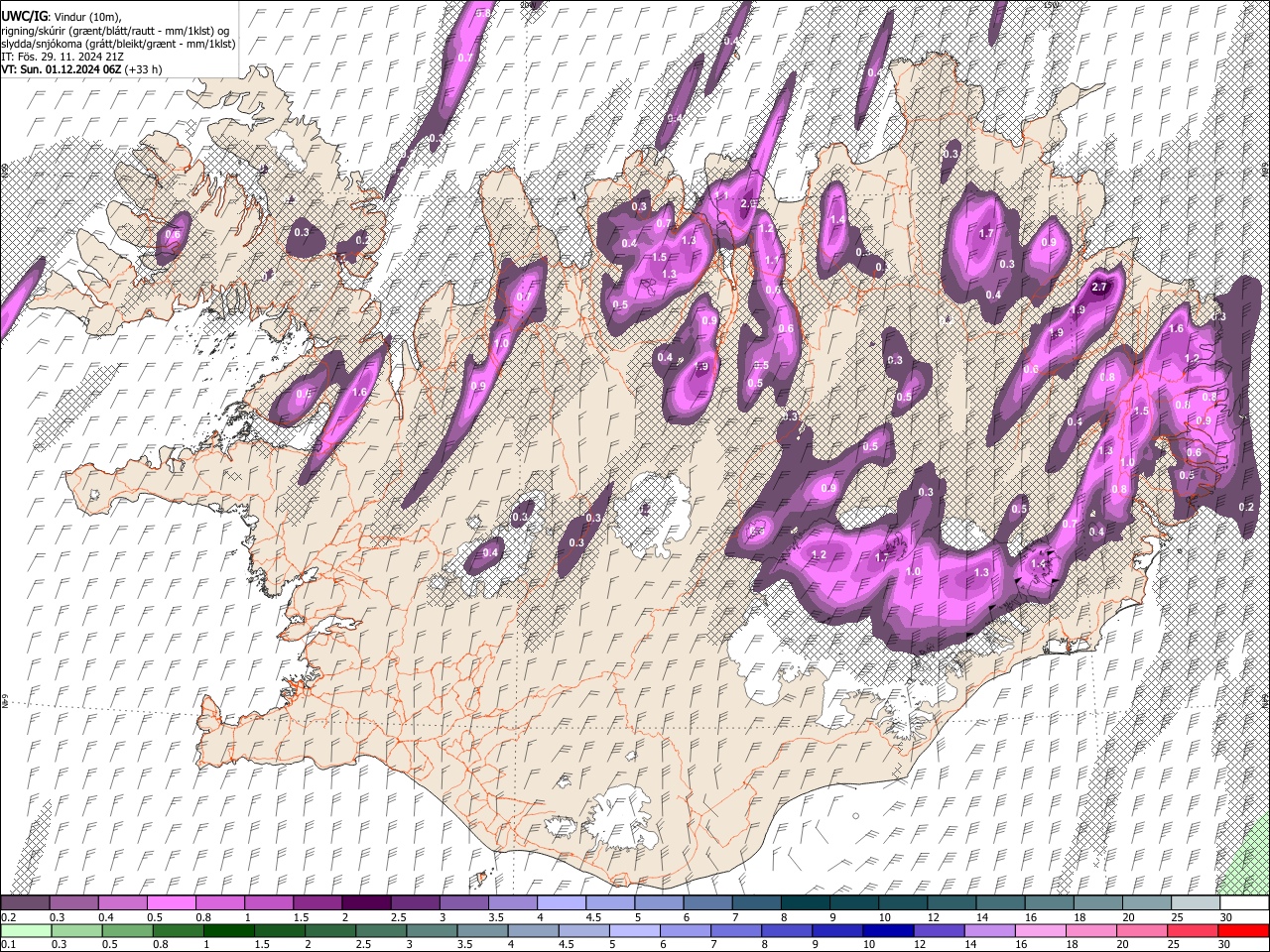Pick bright pink upper swatch labeled 0.5
Viewport: 1270px width, 952px height.
[172, 902]
